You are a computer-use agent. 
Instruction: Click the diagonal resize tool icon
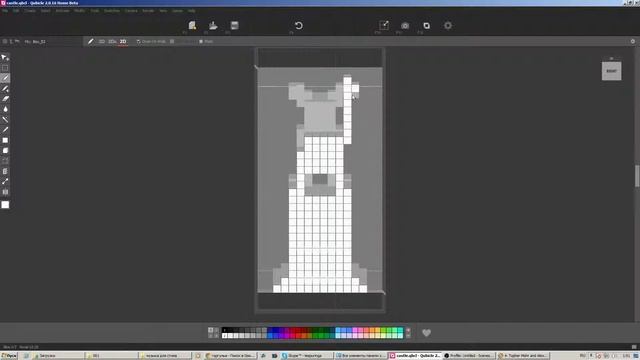click(x=5, y=182)
